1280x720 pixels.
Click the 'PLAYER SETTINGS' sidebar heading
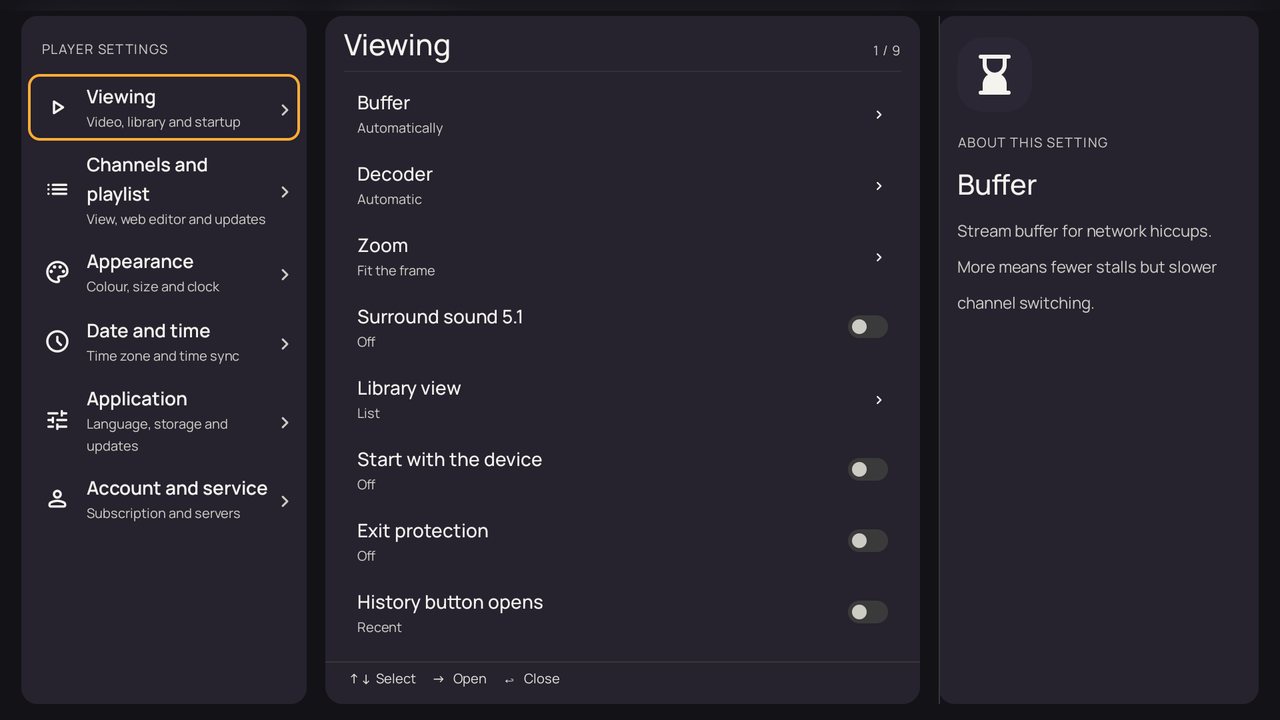pos(105,49)
